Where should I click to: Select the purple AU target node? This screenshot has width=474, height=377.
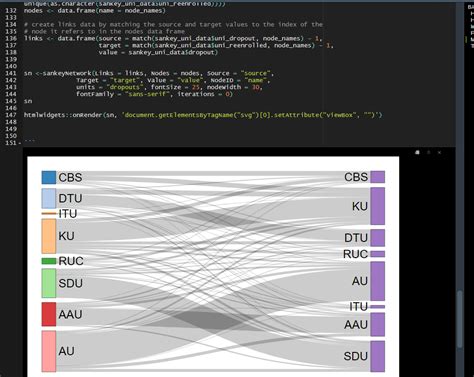click(x=378, y=281)
